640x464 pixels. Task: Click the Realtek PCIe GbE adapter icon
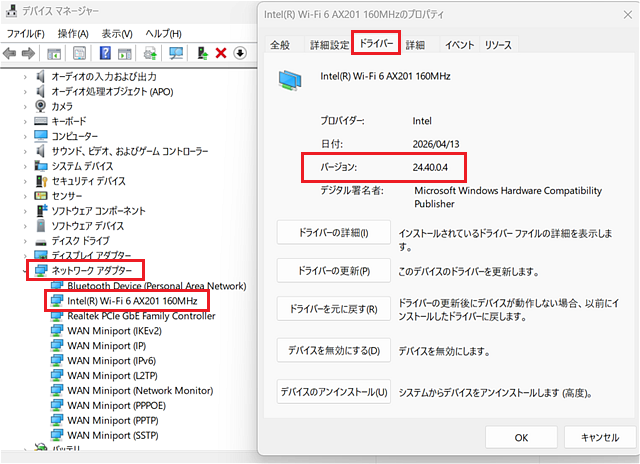coord(57,315)
